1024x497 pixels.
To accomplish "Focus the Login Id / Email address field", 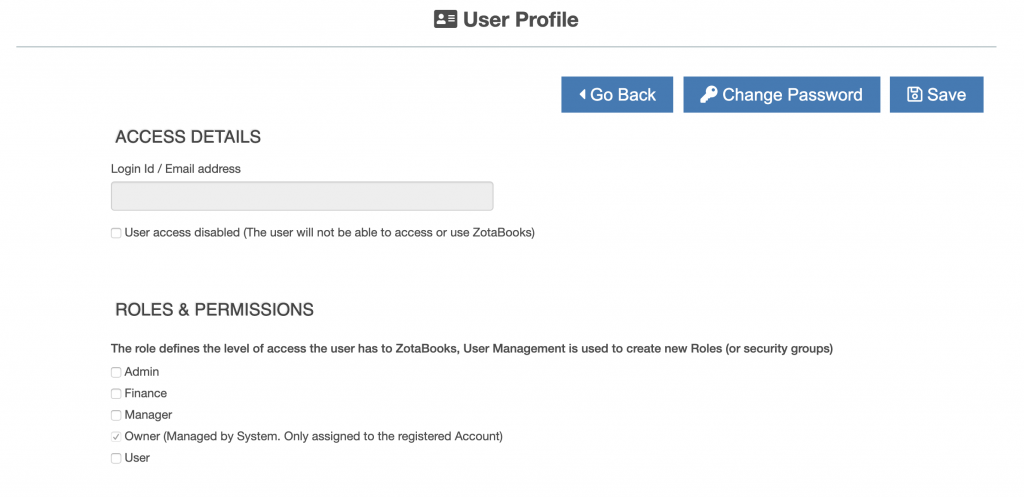I will [x=302, y=196].
